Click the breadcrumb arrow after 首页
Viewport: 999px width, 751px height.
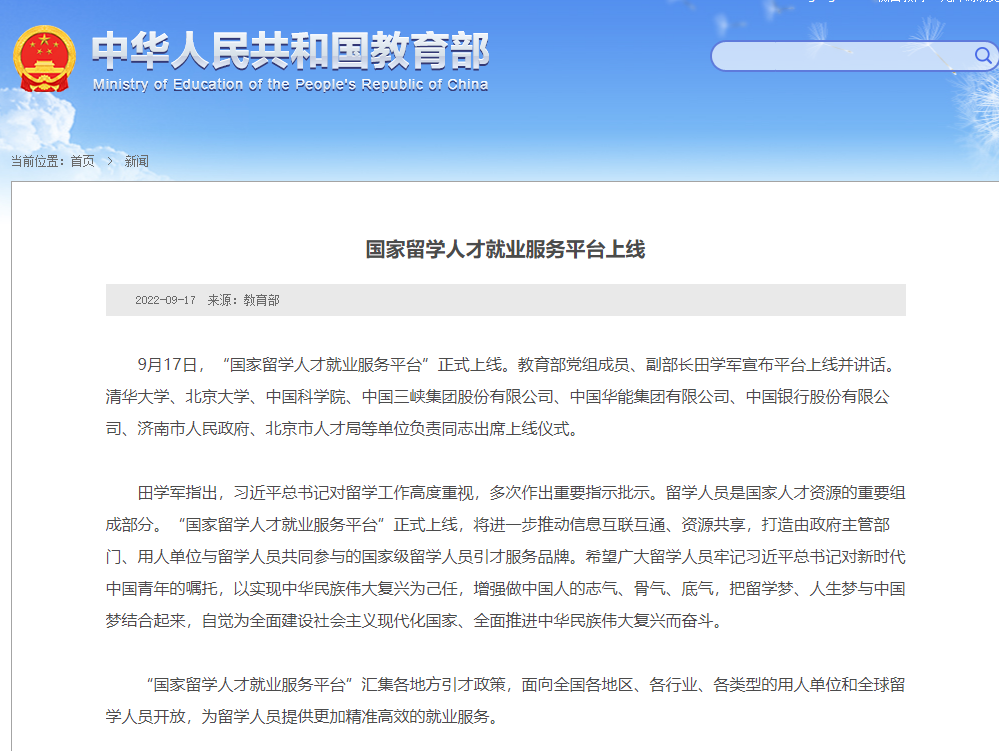pyautogui.click(x=109, y=161)
